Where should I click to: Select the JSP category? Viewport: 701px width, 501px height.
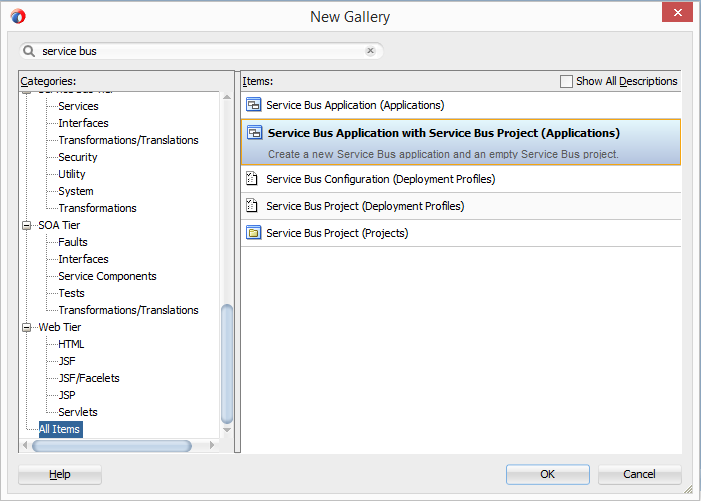(67, 395)
